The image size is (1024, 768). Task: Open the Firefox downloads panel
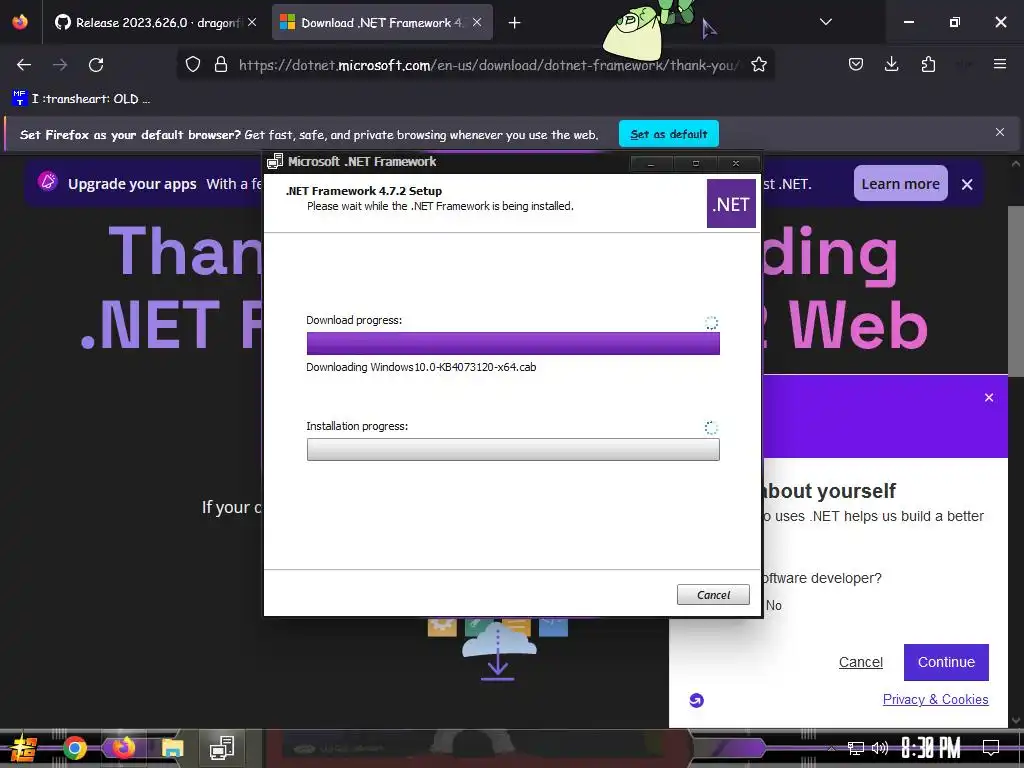coord(891,64)
